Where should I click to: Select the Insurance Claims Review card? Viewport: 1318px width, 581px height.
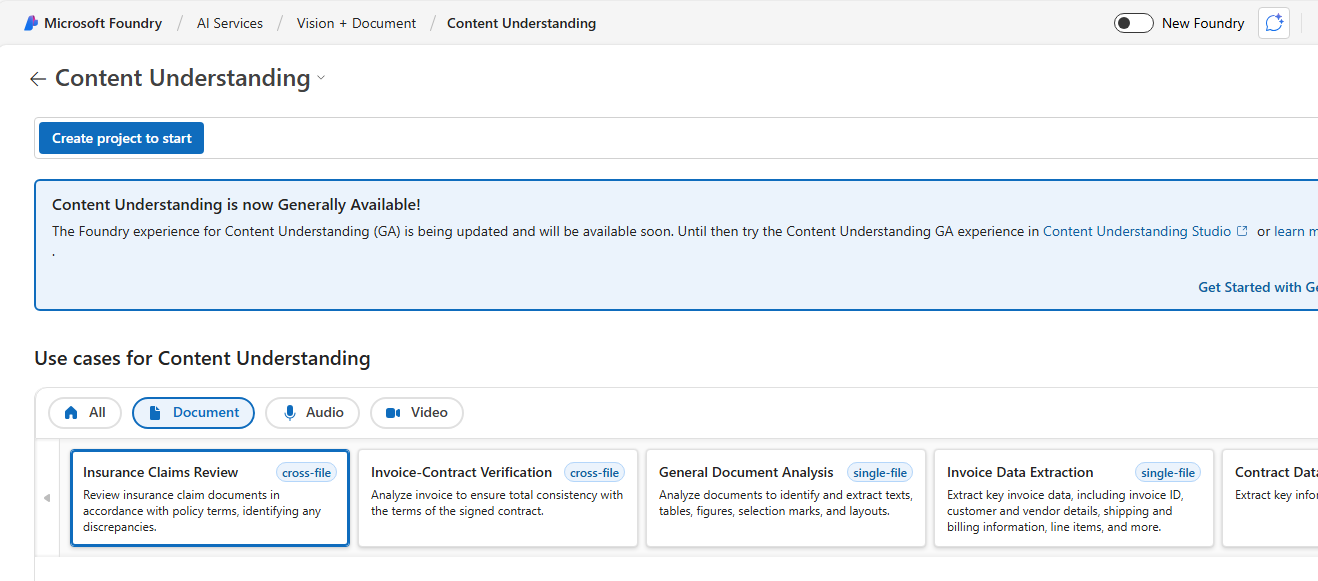click(209, 498)
